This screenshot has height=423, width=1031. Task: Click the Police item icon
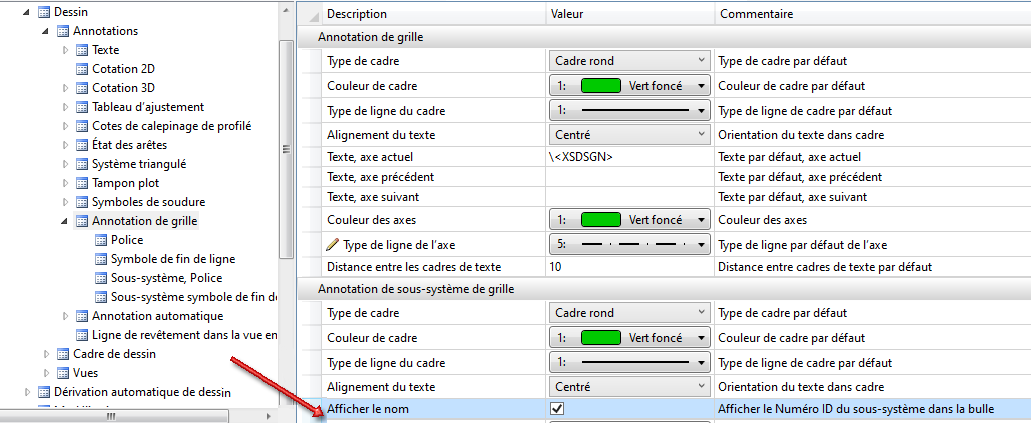pos(101,240)
